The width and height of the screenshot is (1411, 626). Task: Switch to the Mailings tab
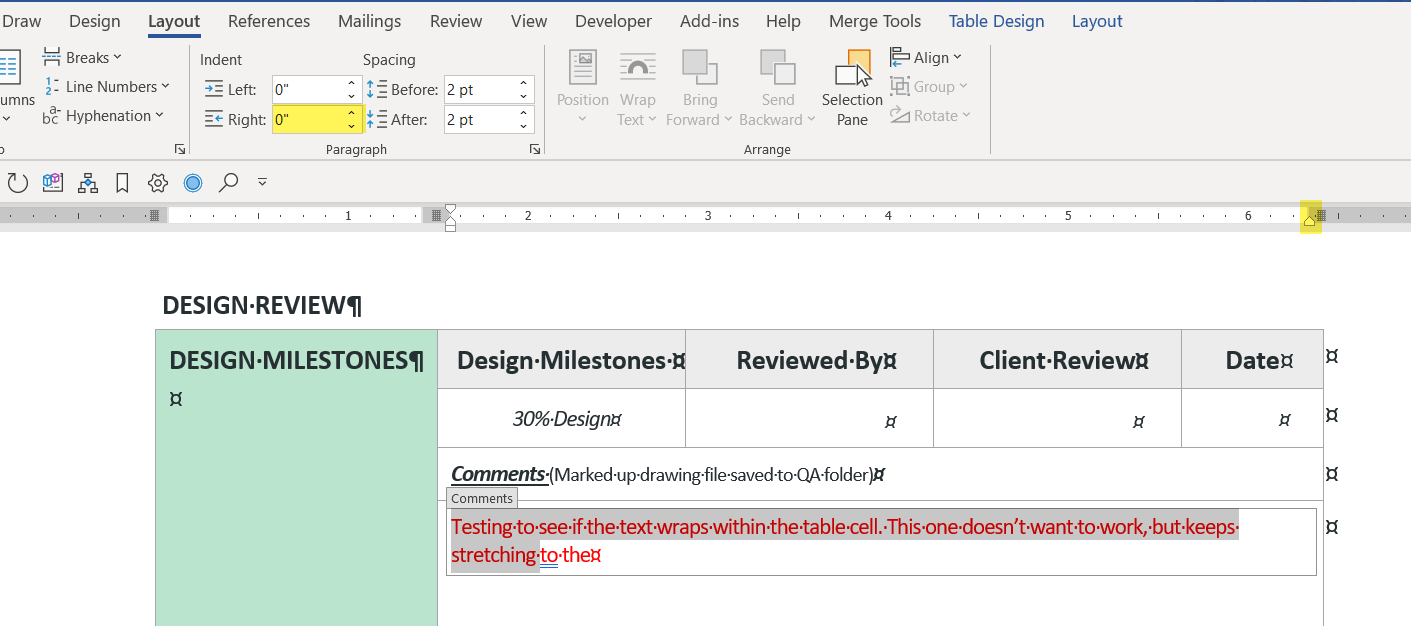coord(370,21)
